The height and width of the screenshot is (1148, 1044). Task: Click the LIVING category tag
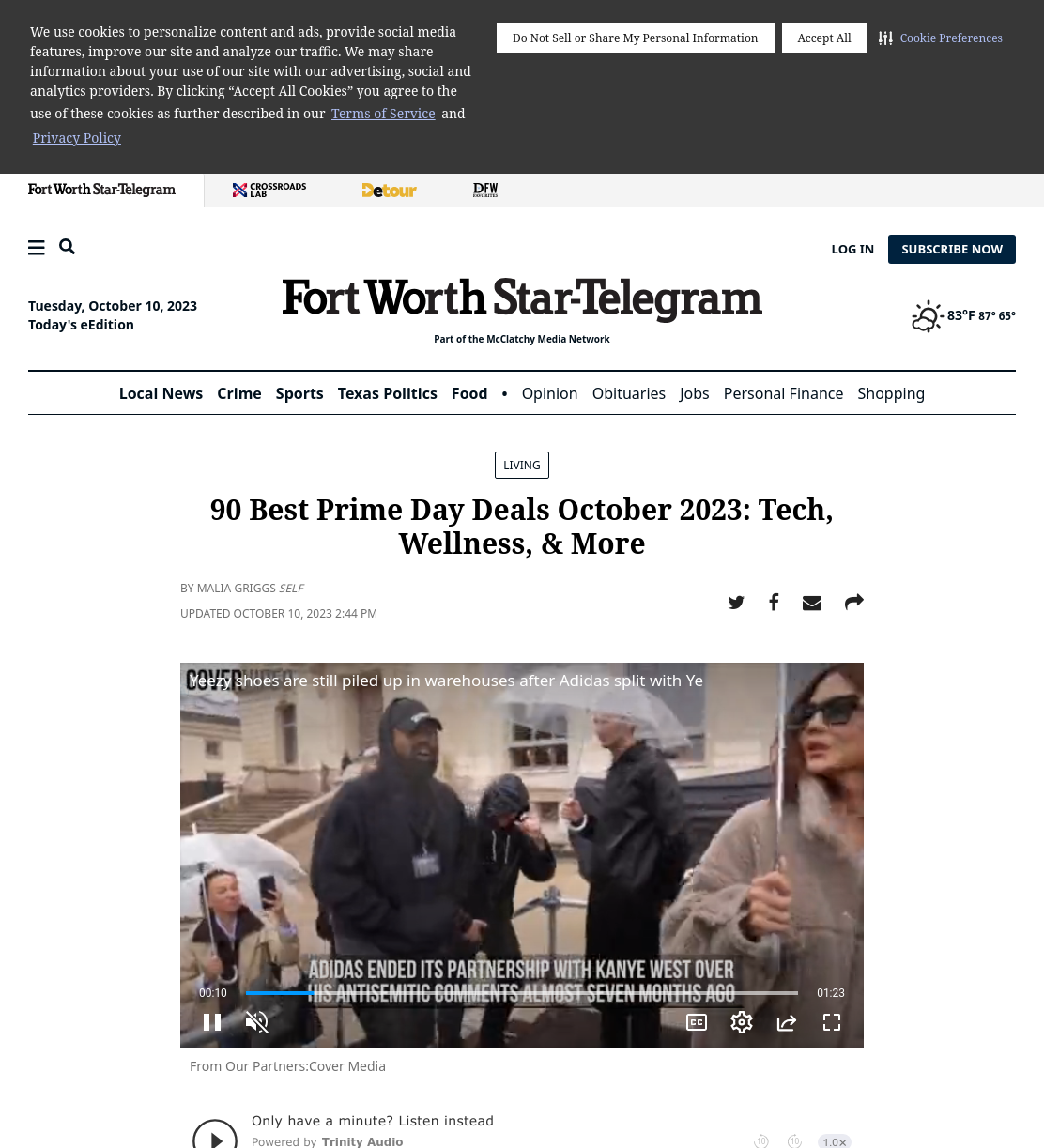click(x=522, y=466)
